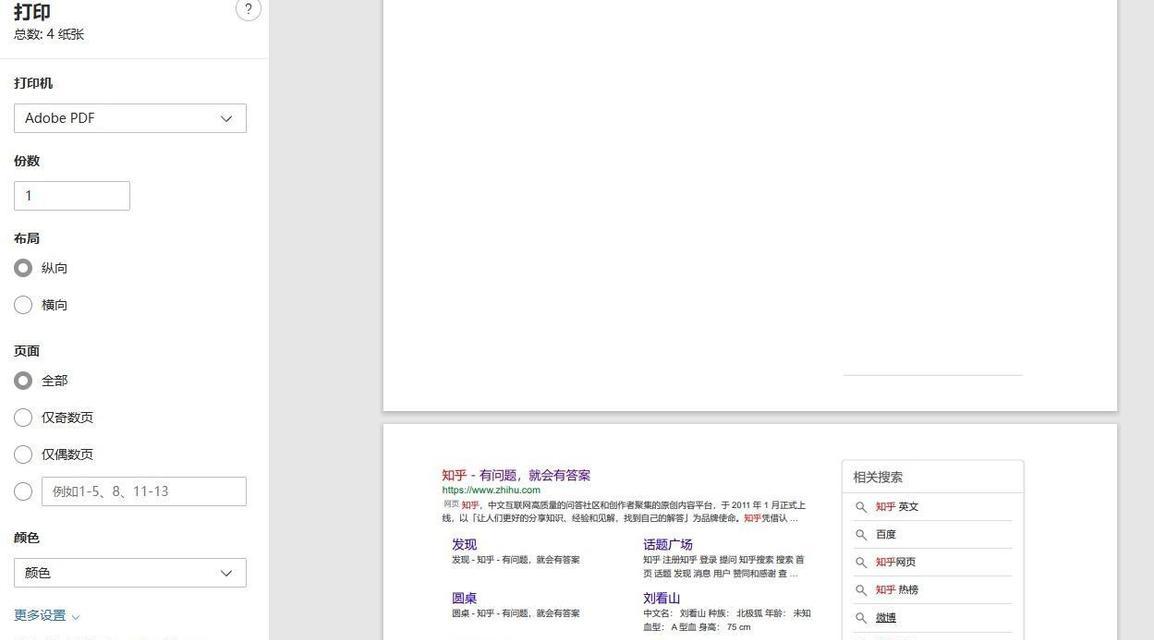
Task: Open the 刘看山 sublink heading
Action: click(662, 598)
